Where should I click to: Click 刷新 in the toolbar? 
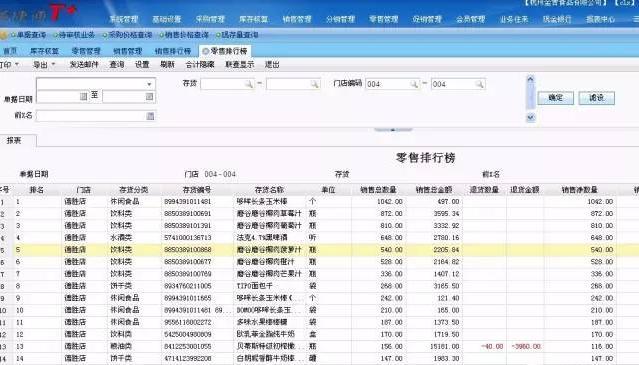pos(167,64)
